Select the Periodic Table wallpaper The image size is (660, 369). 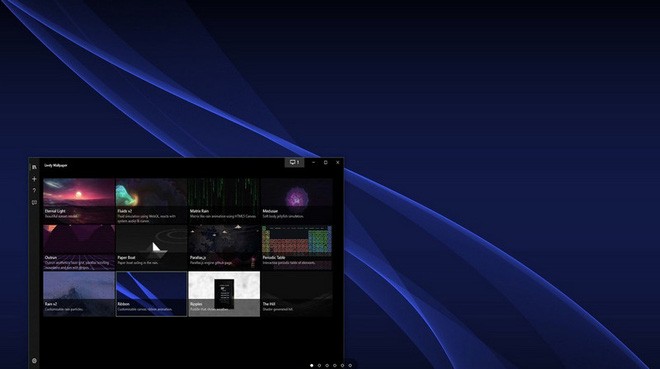(x=296, y=247)
